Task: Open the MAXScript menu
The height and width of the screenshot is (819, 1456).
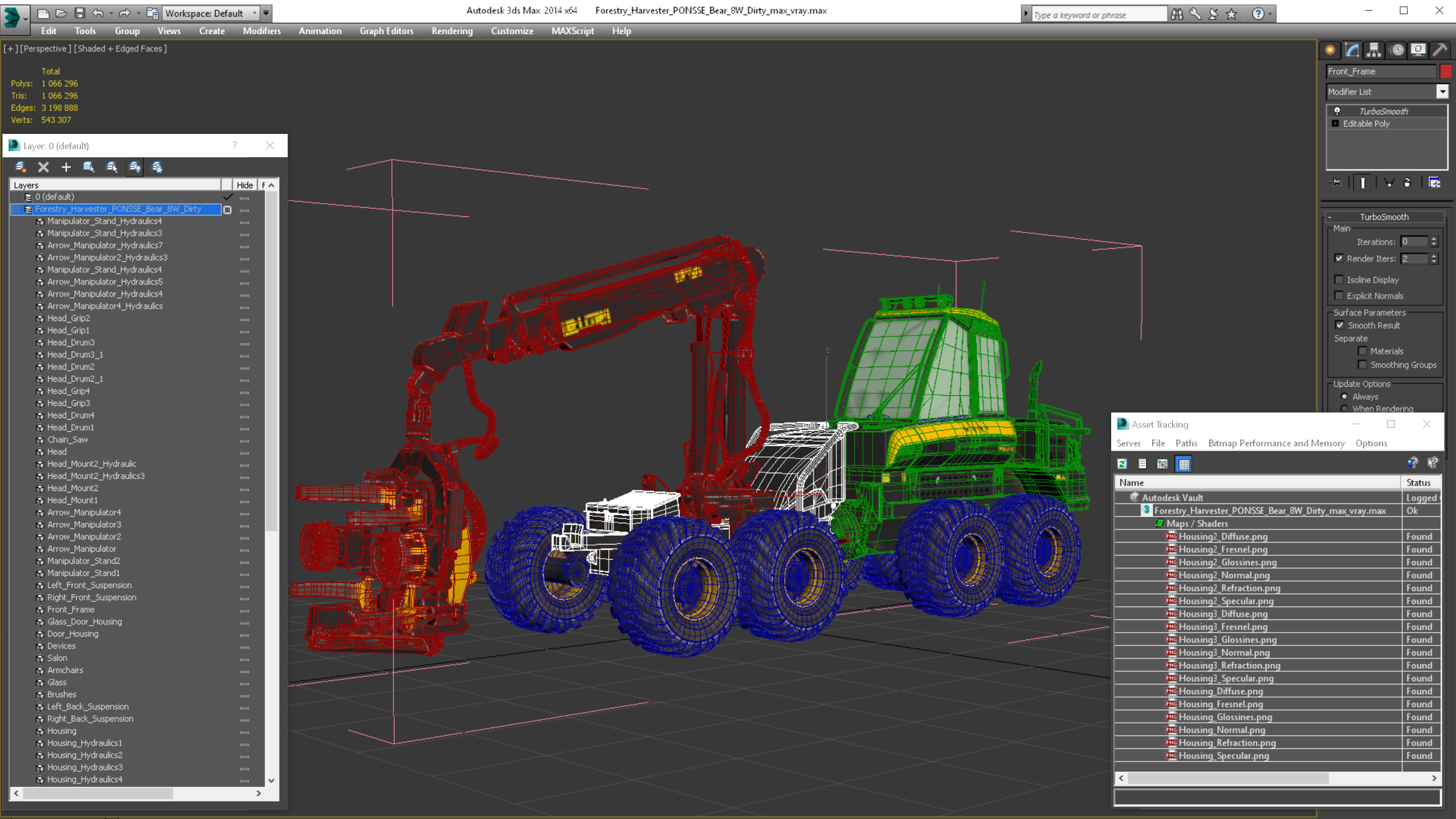Action: coord(573,31)
